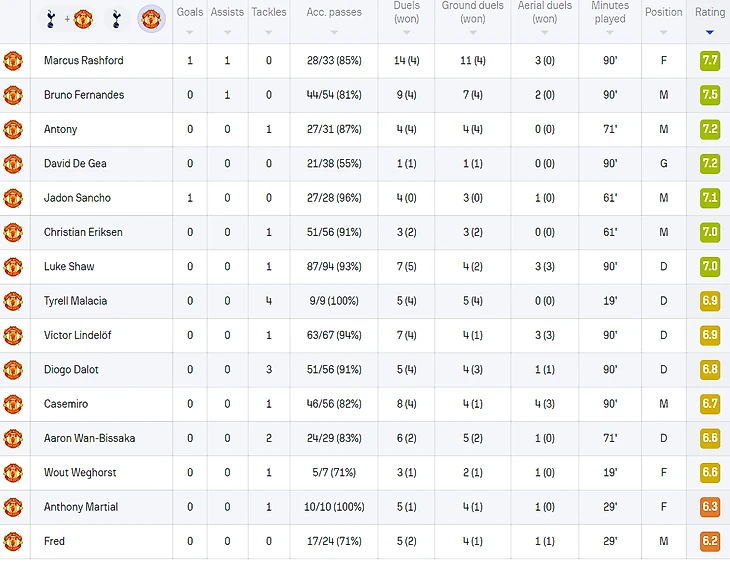Click Anthony Martial's club crest
The image size is (730, 563).
[13, 507]
